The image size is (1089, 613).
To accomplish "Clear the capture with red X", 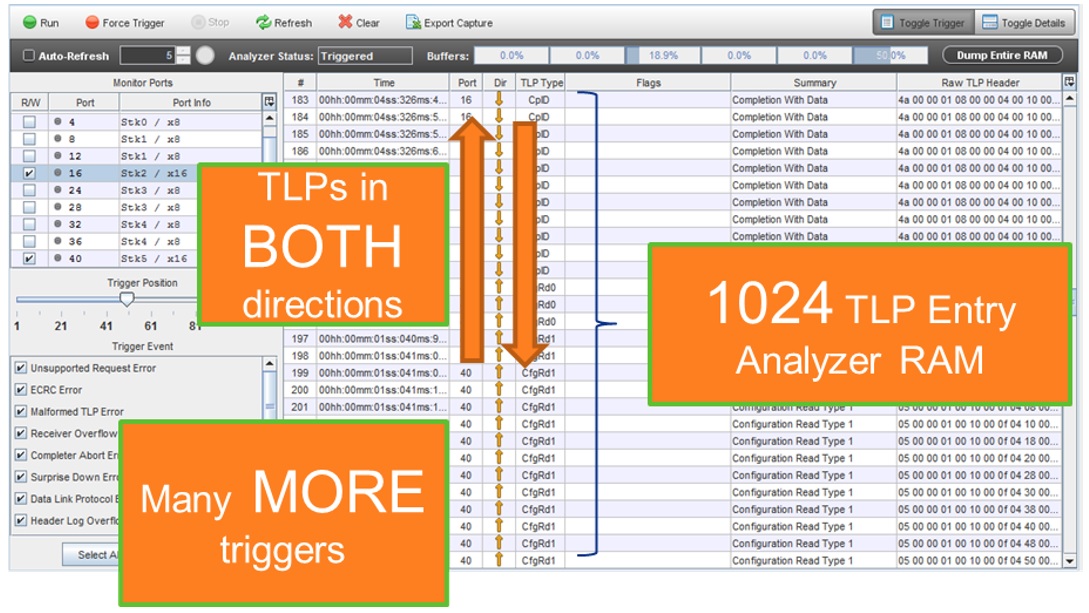I will [x=359, y=22].
